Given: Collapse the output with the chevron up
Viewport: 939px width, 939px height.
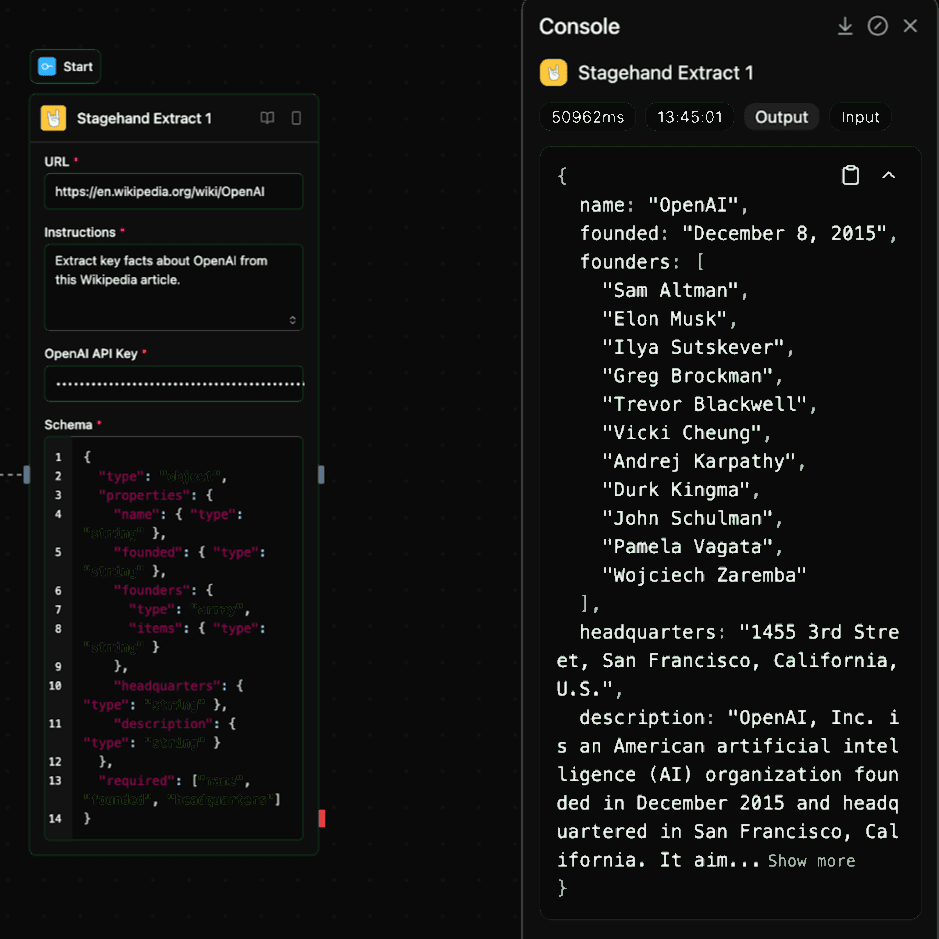Looking at the screenshot, I should 888,176.
